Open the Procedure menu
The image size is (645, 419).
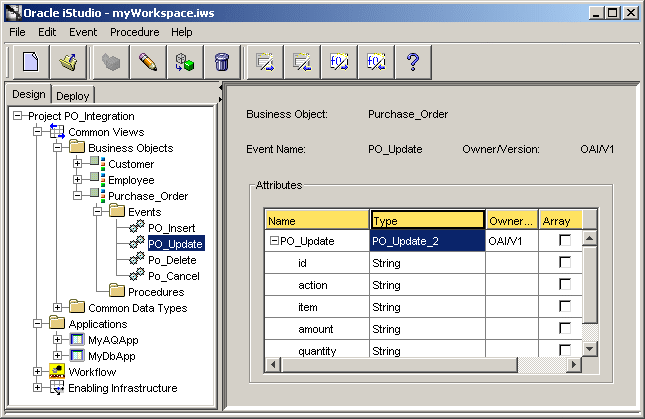(135, 32)
